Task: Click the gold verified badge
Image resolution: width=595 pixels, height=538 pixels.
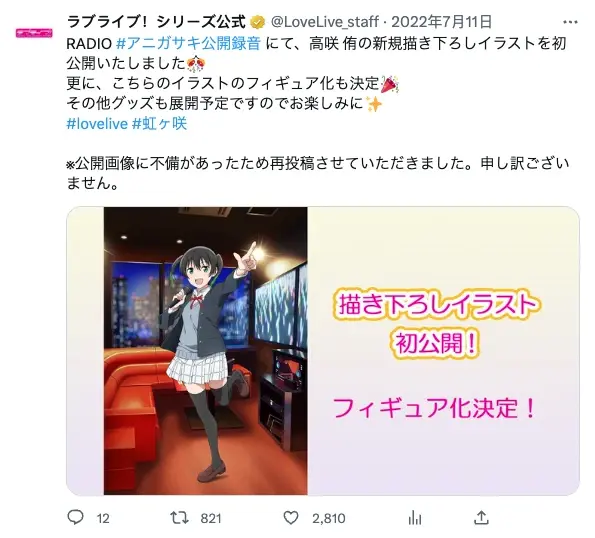Action: pos(258,23)
